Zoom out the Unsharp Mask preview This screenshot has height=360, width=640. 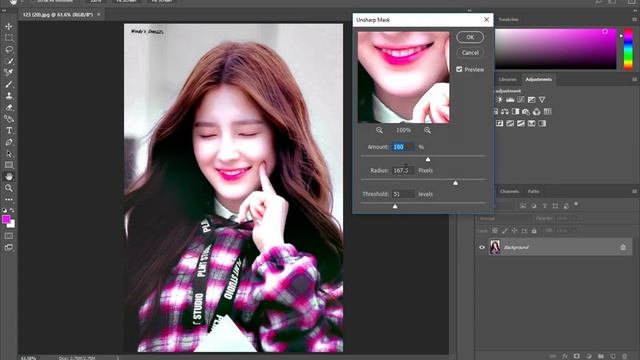[380, 130]
